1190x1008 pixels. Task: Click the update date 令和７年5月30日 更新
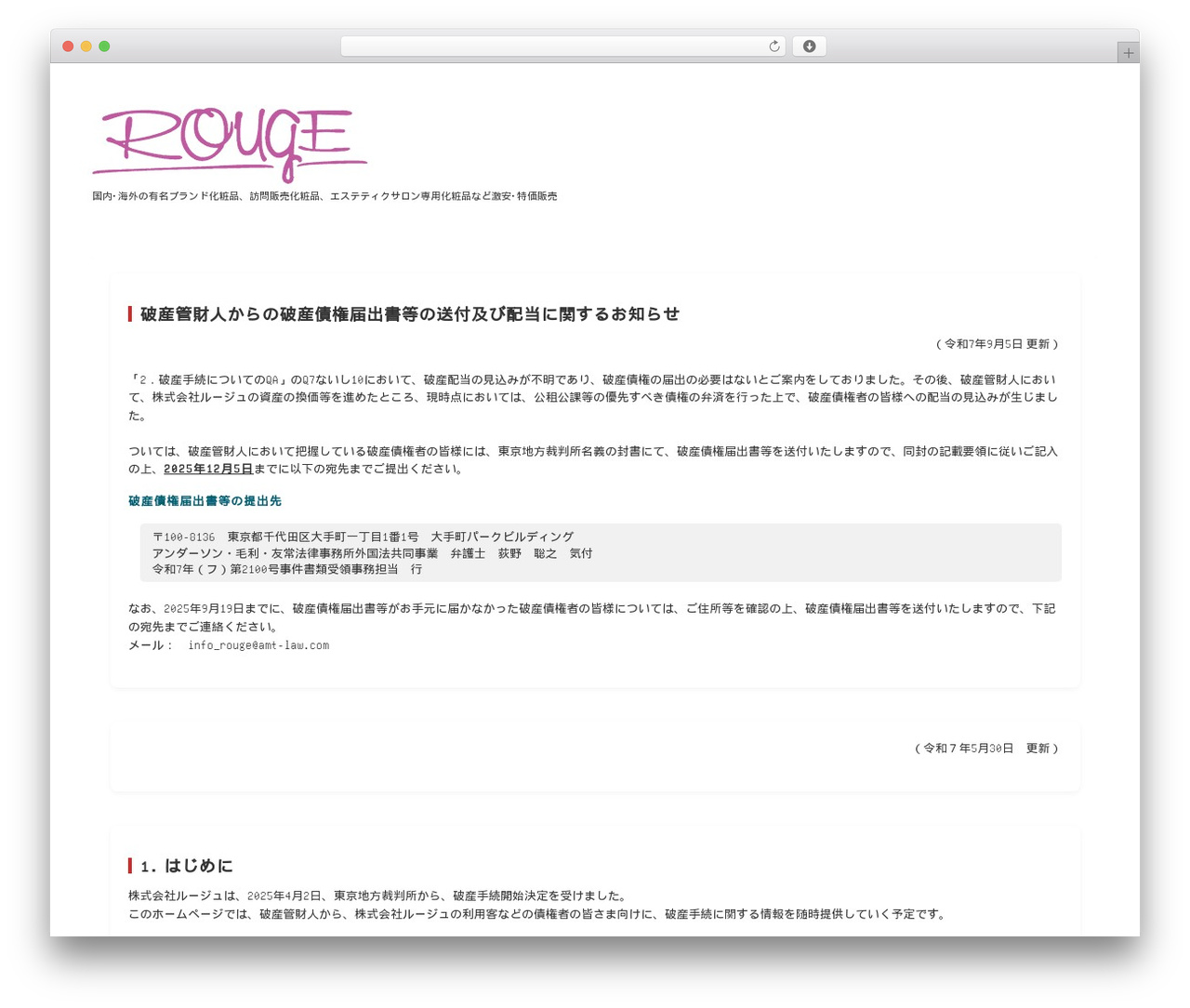click(x=986, y=749)
